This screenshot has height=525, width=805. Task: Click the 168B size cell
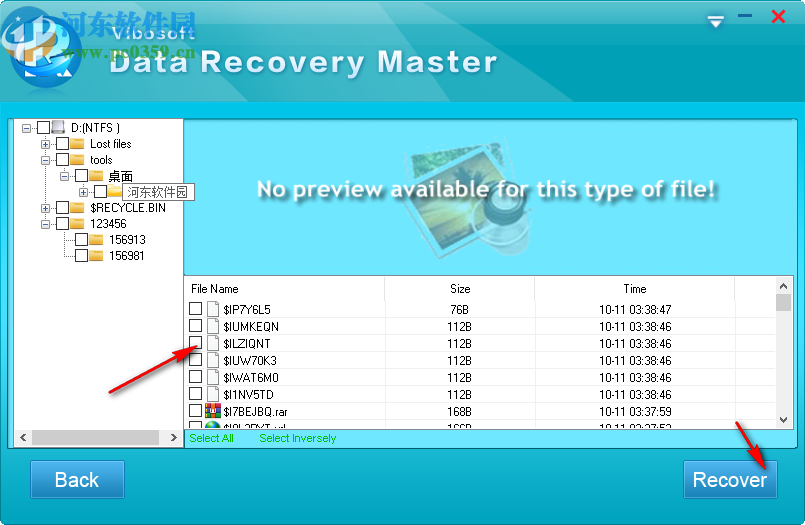point(459,412)
